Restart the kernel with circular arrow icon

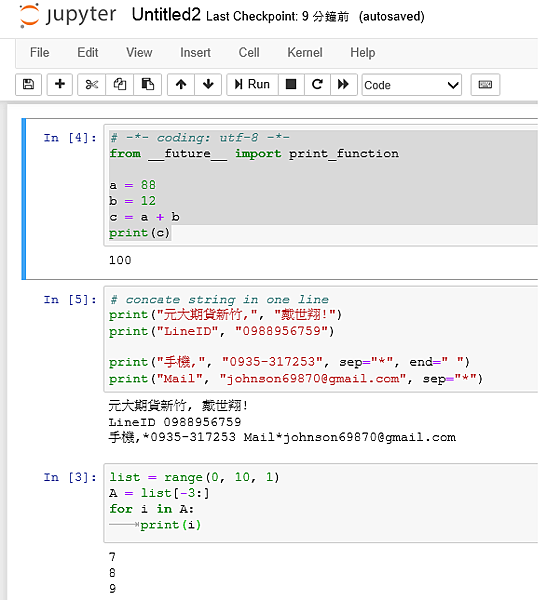point(317,84)
